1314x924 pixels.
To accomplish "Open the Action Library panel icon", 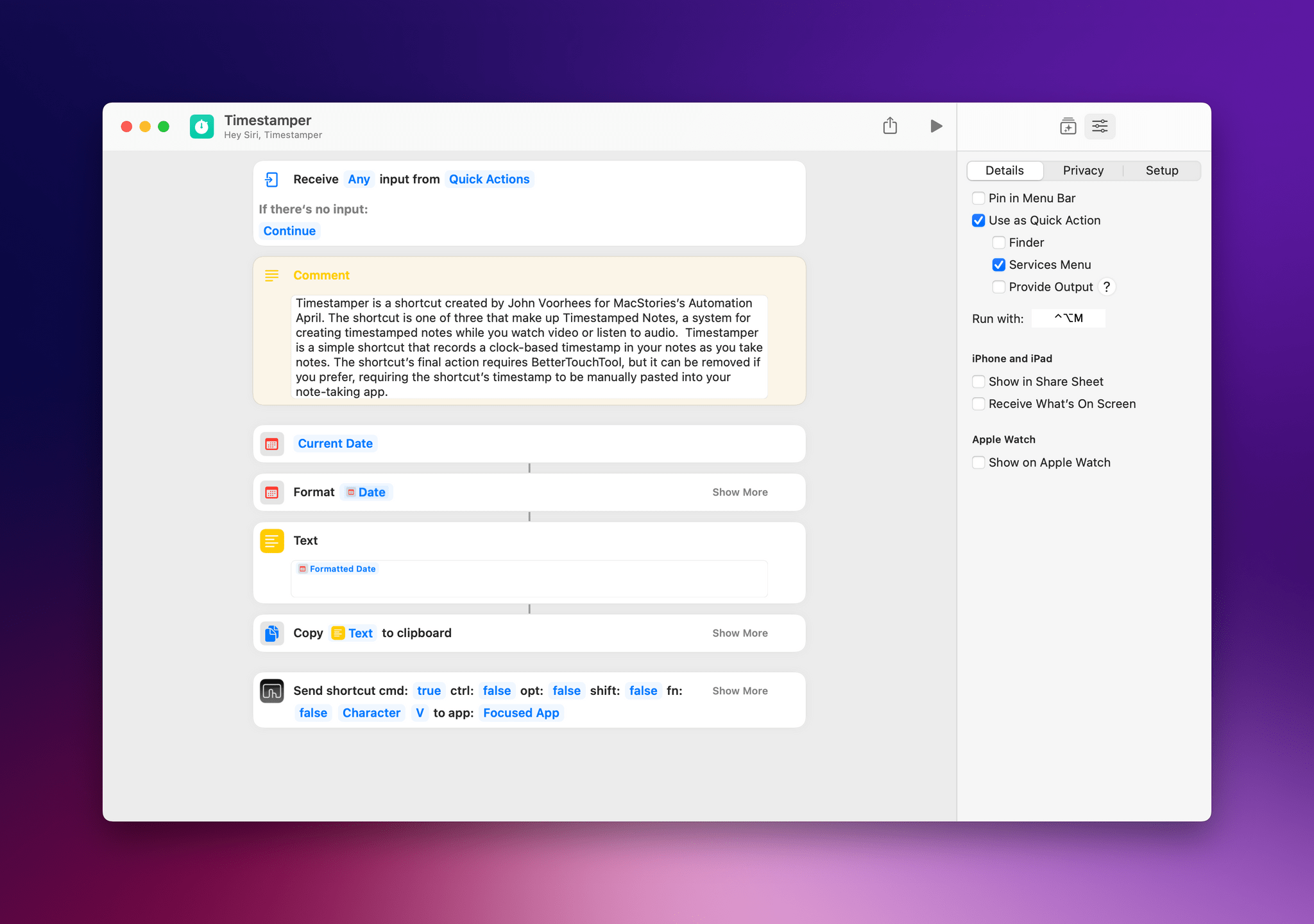I will pyautogui.click(x=1068, y=126).
